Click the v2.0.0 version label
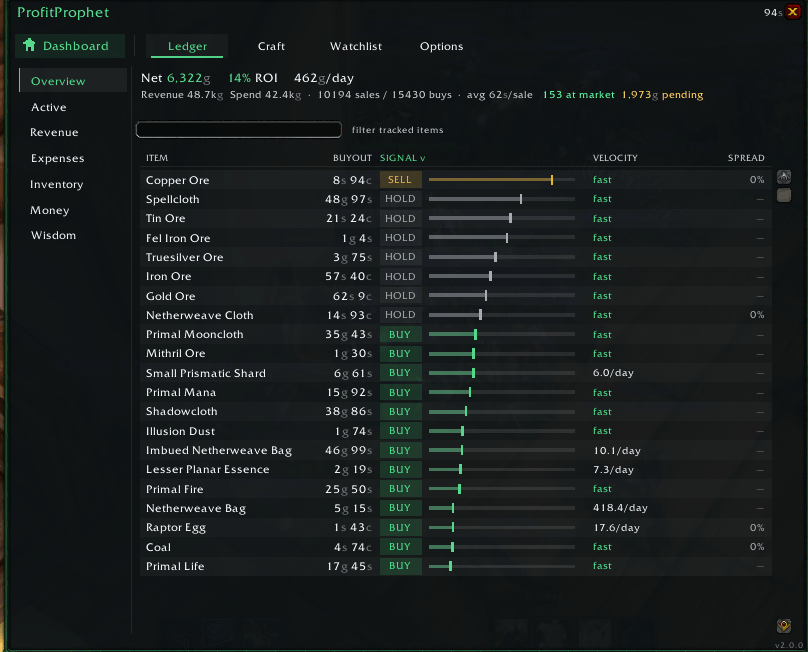The image size is (808, 652). 788,645
